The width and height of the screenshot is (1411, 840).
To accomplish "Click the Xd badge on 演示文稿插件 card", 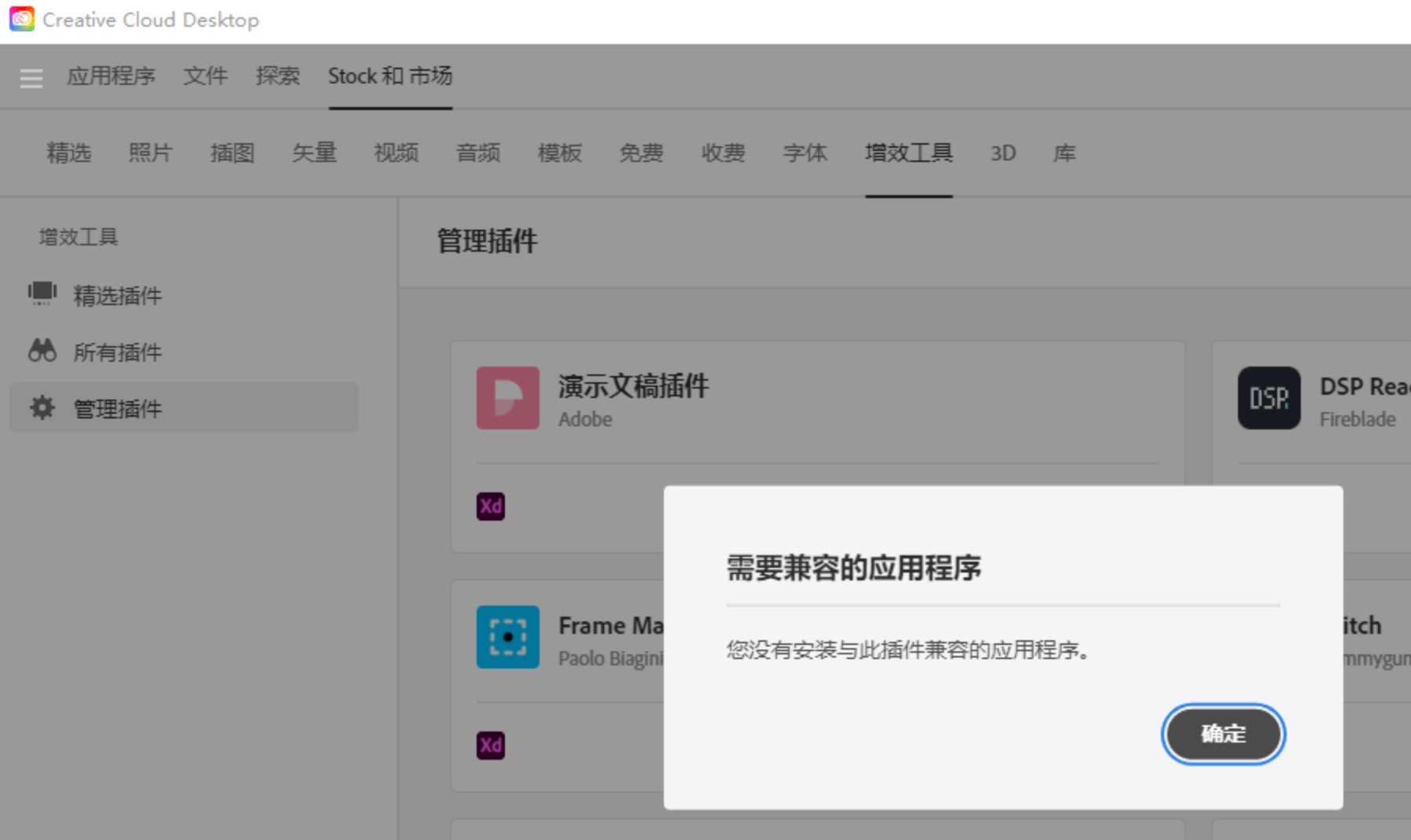I will 490,507.
